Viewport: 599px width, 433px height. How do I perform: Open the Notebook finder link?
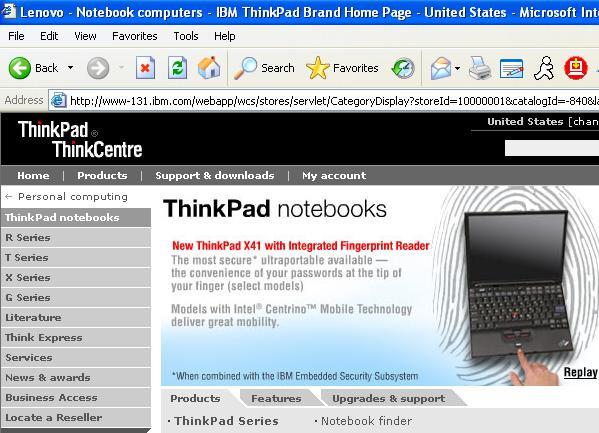pos(366,421)
